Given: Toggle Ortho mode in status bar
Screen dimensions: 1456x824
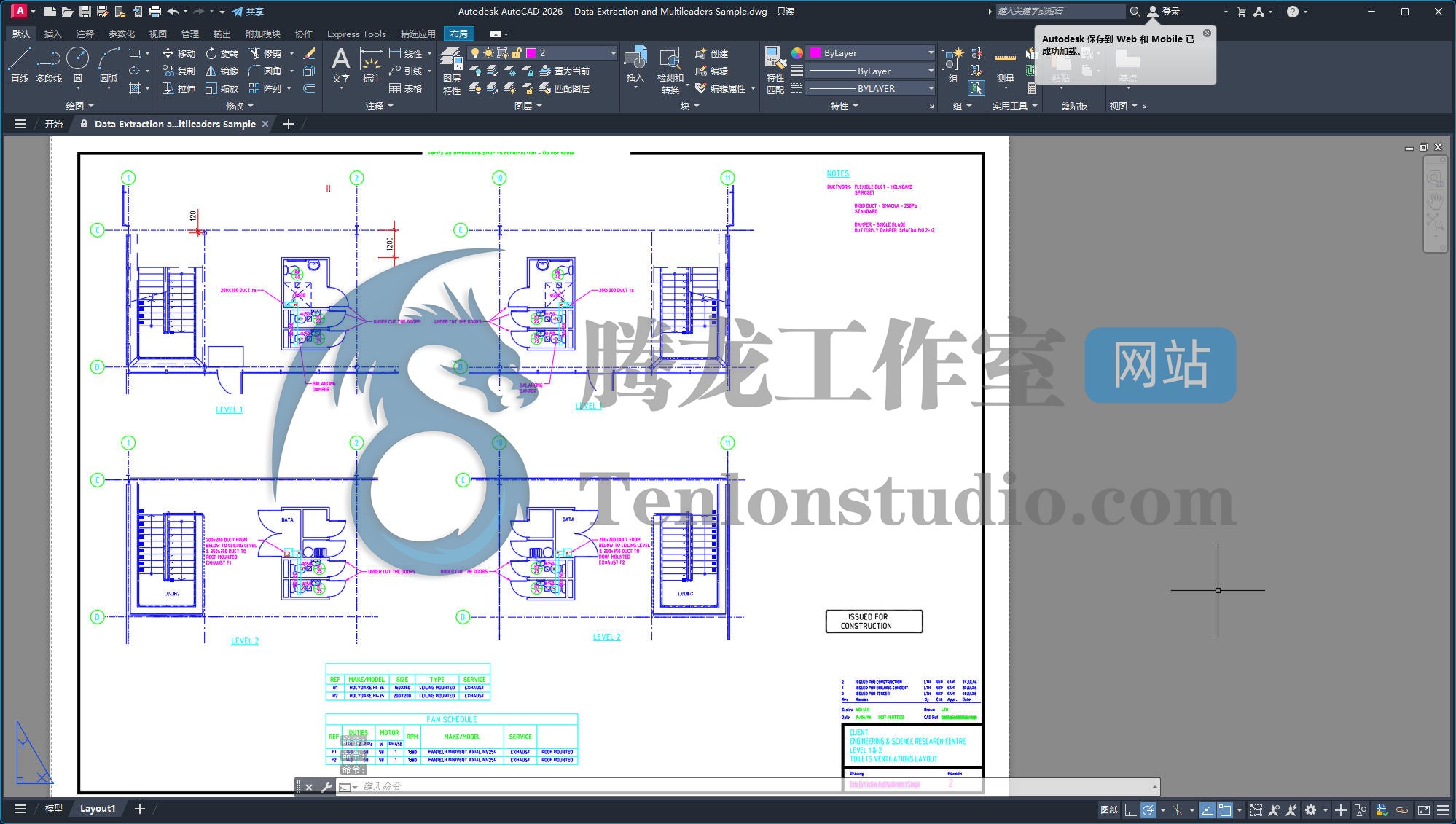Looking at the screenshot, I should (x=1130, y=810).
